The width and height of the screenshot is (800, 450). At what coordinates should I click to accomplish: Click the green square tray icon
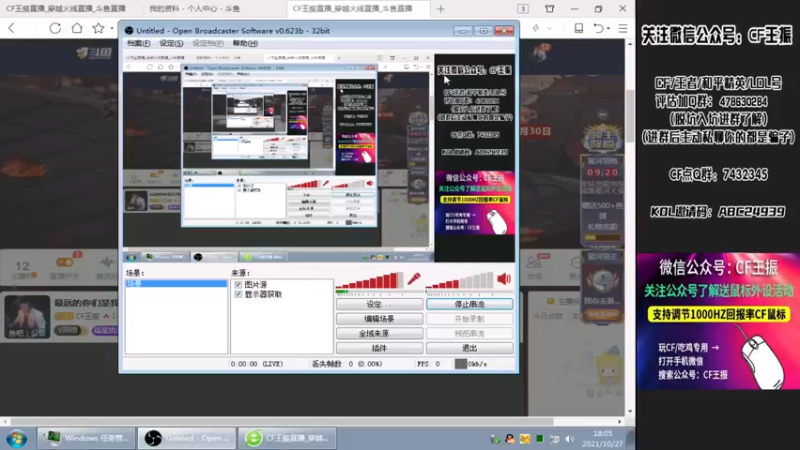(539, 438)
